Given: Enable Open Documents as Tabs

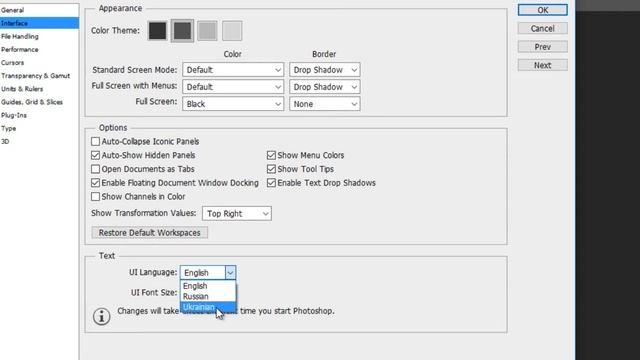Looking at the screenshot, I should [x=96, y=169].
